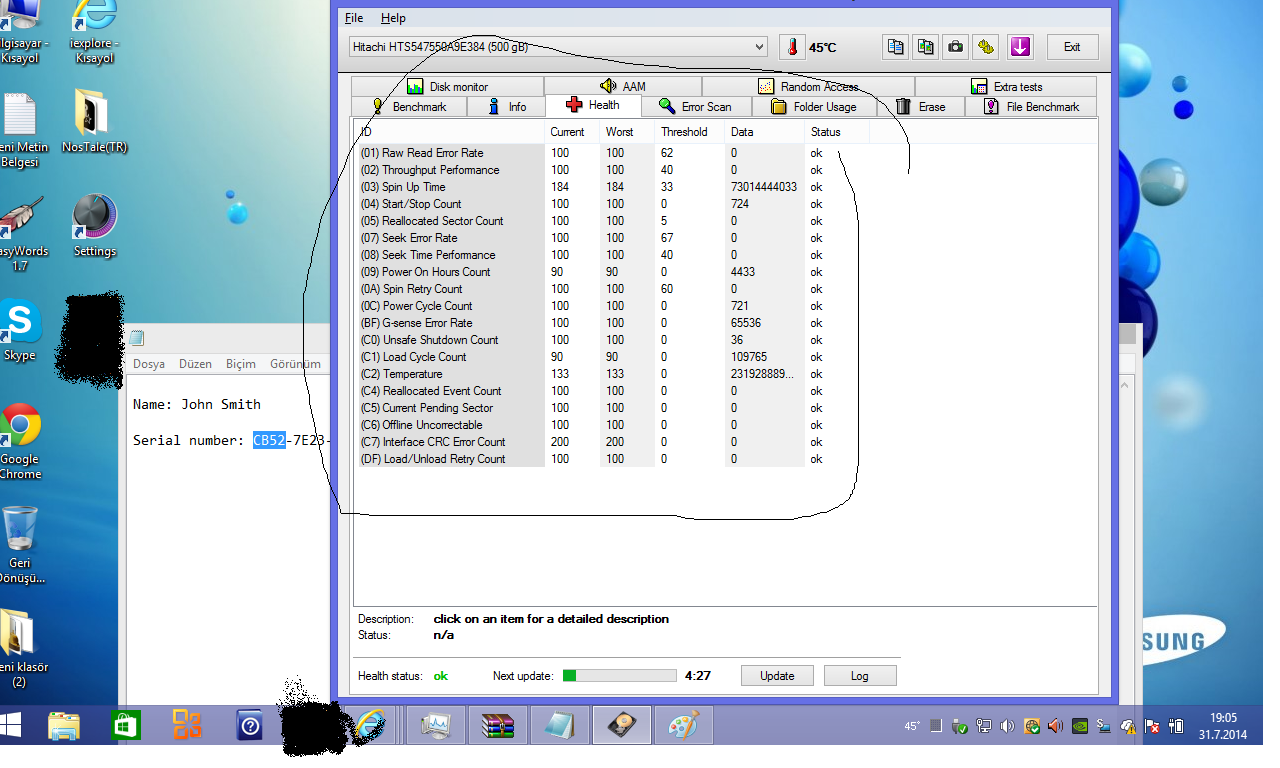Open the Hitachi drive selection dropdown

tap(558, 47)
